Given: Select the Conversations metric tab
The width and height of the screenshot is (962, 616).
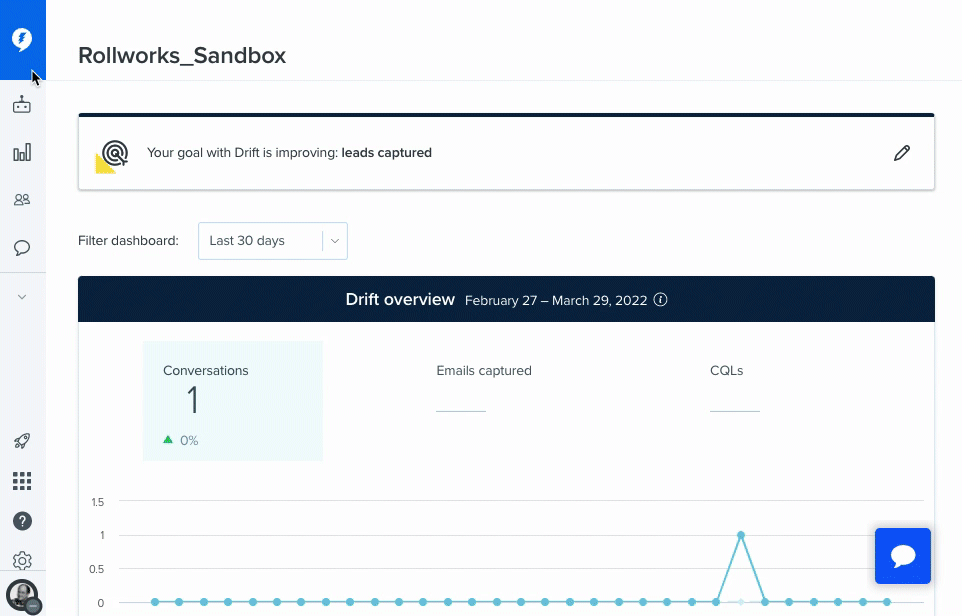Looking at the screenshot, I should coord(232,400).
